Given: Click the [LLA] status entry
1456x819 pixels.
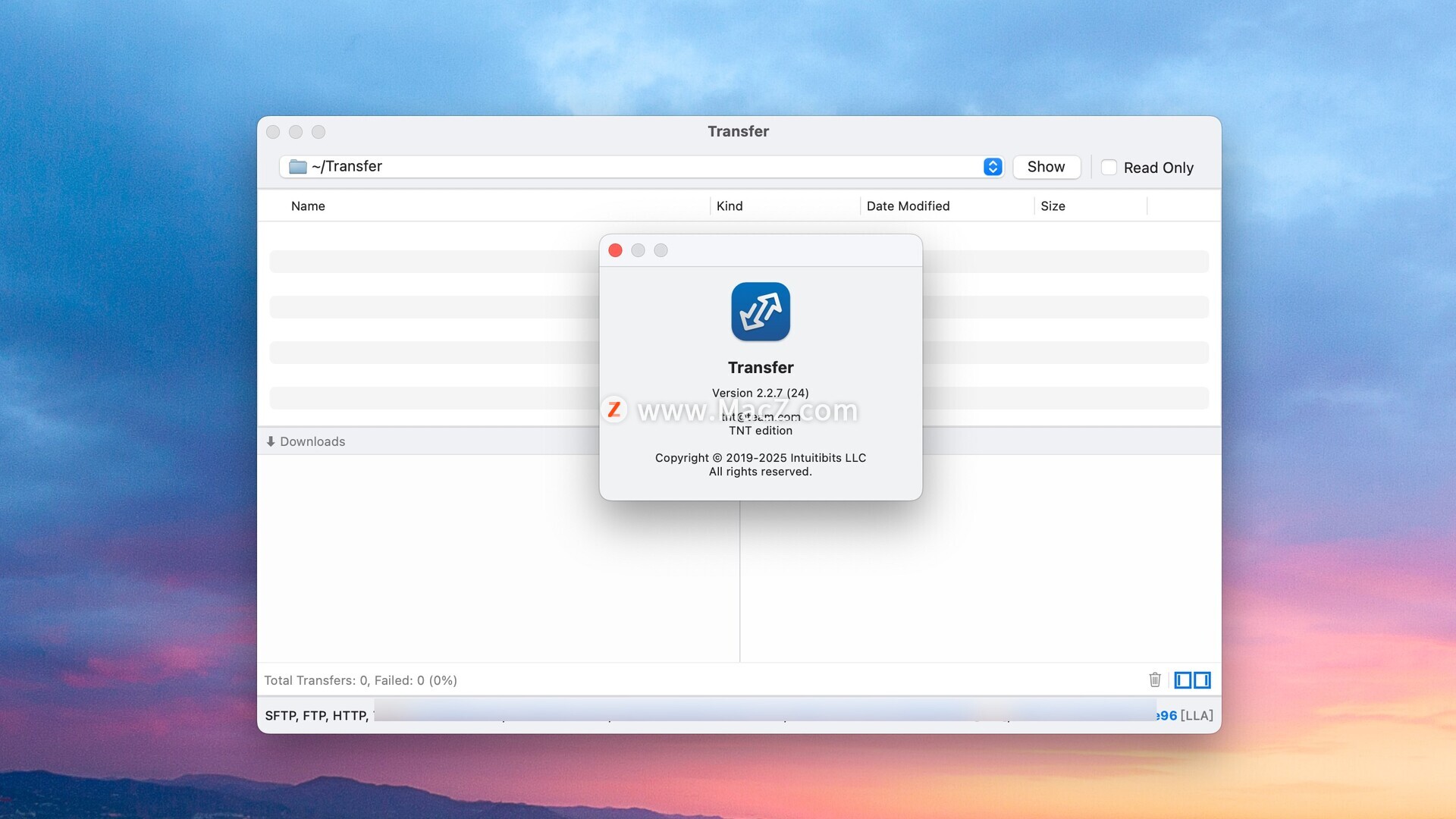Looking at the screenshot, I should (x=1197, y=716).
